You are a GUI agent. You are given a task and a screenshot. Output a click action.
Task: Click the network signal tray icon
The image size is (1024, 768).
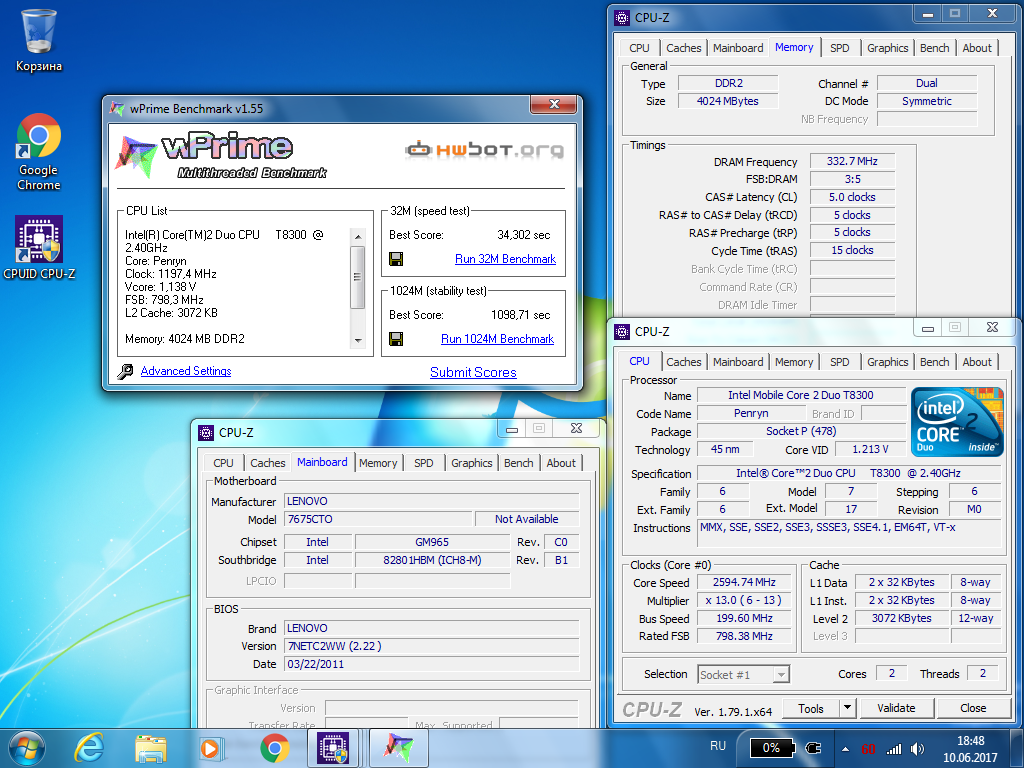pos(893,749)
